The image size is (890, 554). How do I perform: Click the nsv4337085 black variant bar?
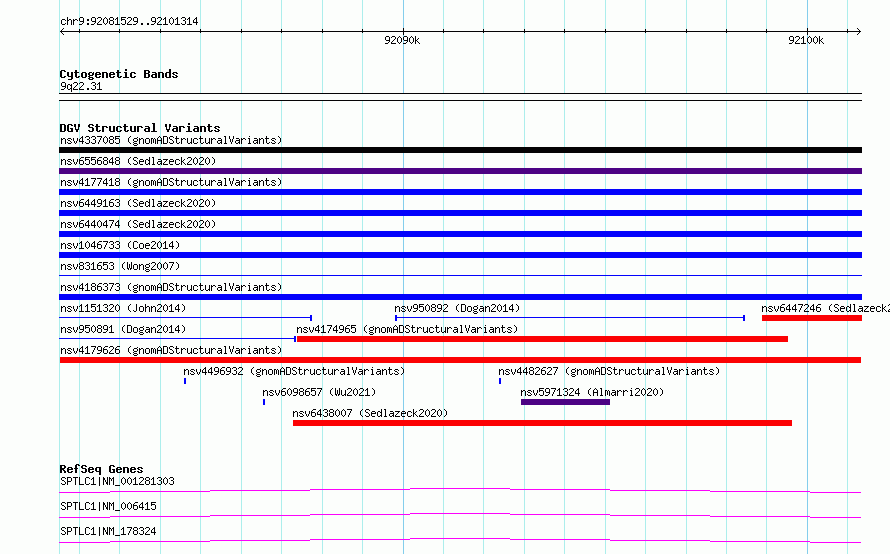[460, 150]
